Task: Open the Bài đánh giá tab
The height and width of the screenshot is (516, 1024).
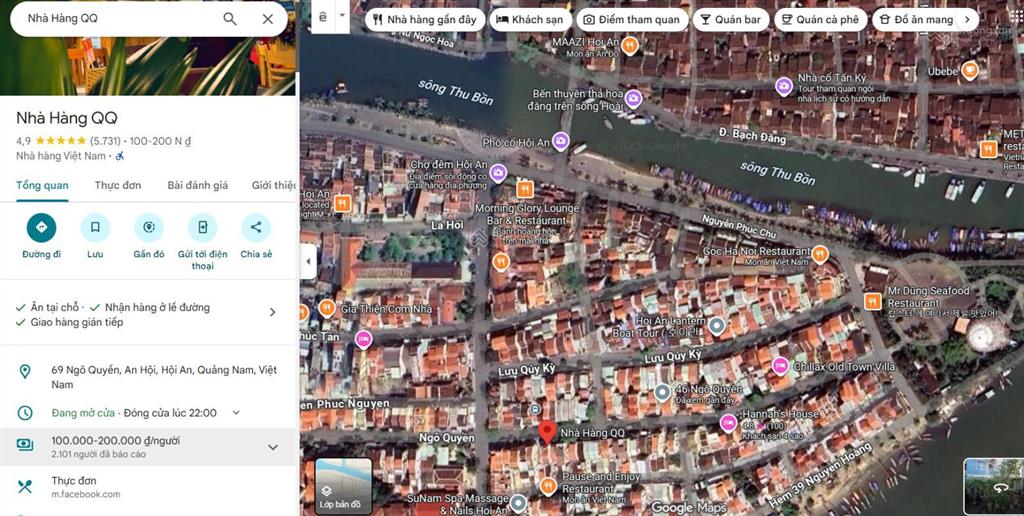Action: coord(198,185)
